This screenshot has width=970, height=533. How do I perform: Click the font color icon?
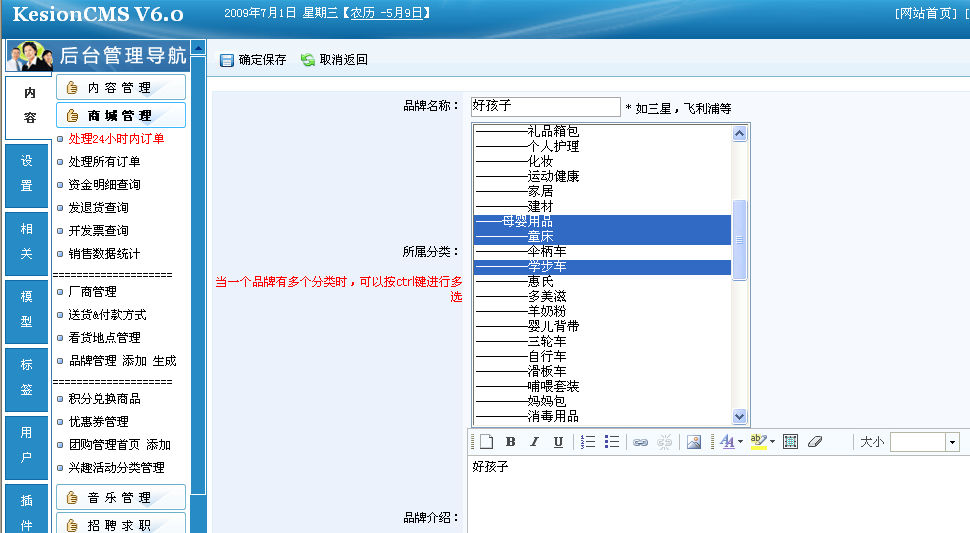(x=727, y=441)
